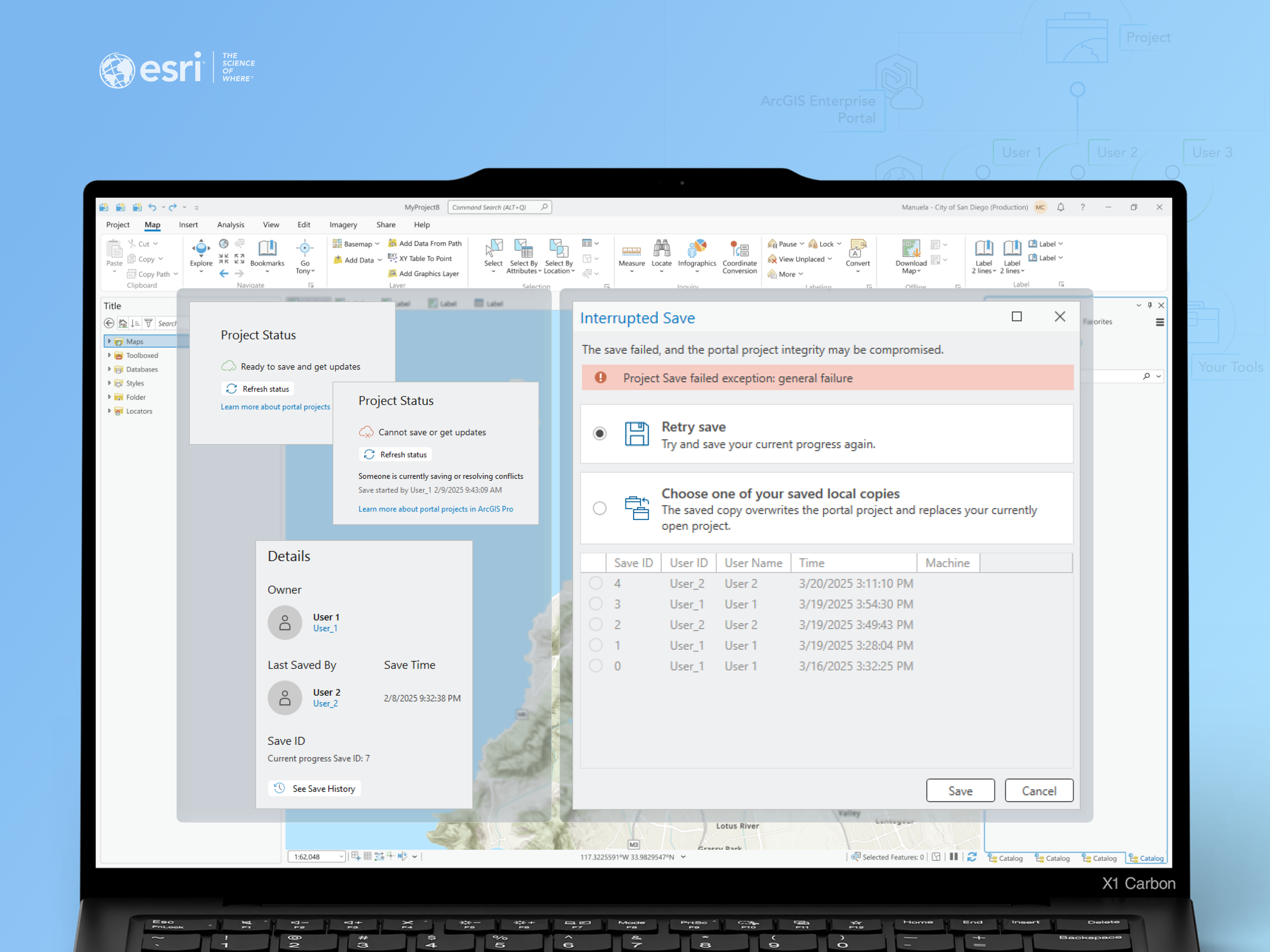Click the Catalog pane home icon

click(x=122, y=323)
